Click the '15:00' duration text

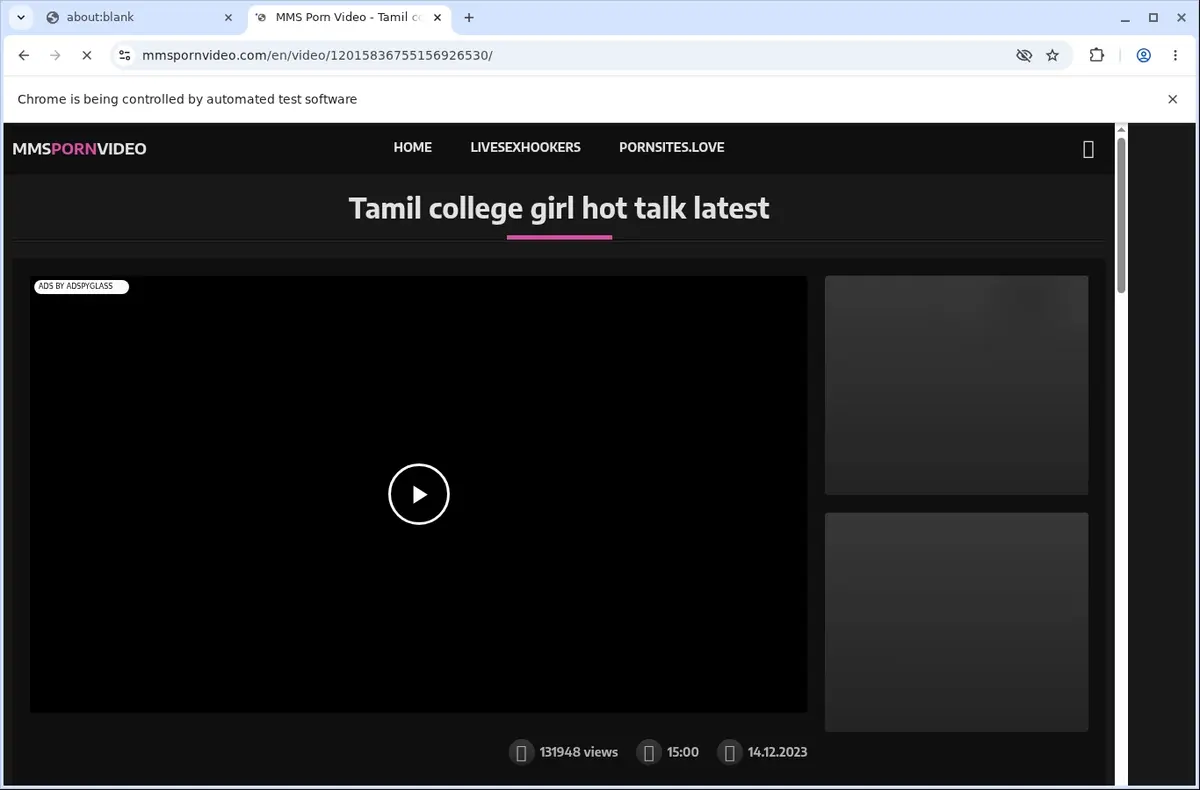tap(683, 752)
